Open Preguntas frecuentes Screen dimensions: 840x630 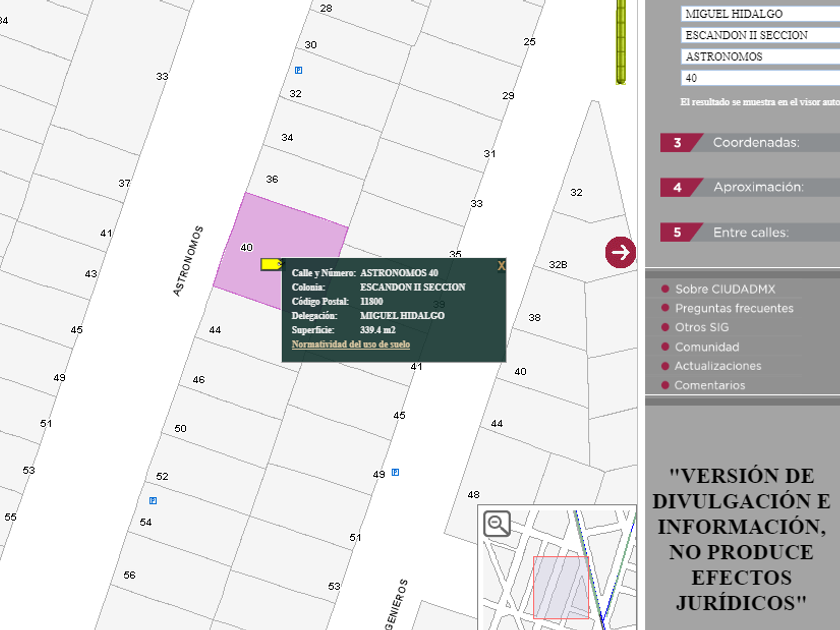733,308
